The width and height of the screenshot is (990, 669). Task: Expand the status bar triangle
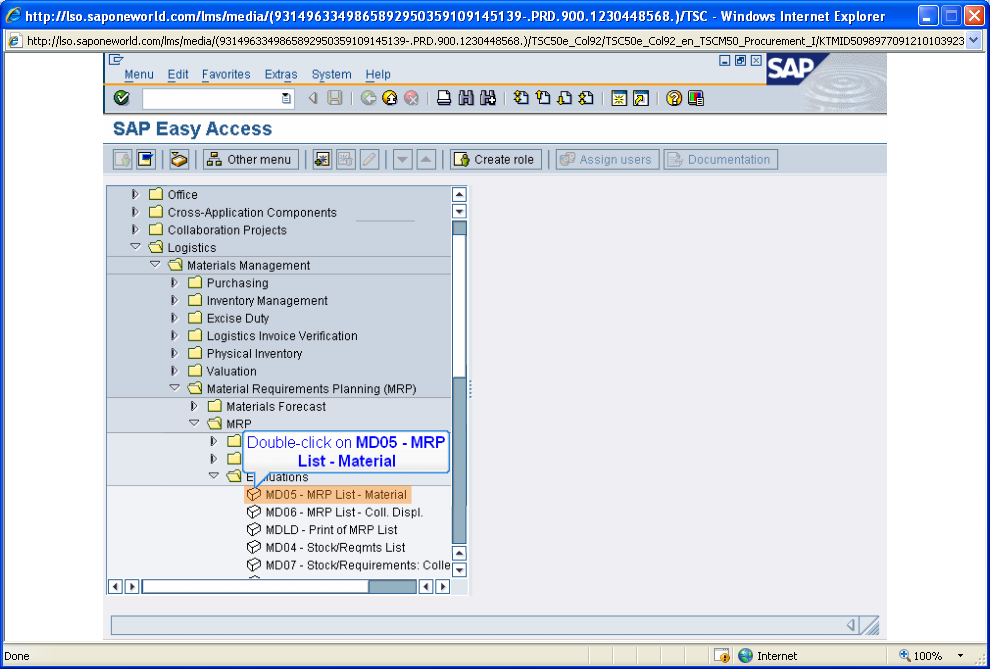click(850, 625)
